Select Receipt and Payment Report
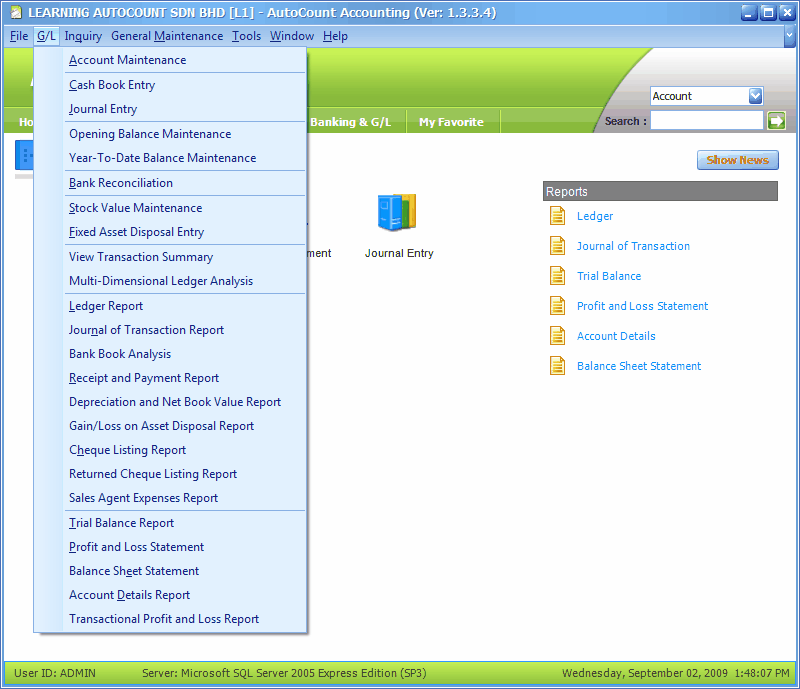800x689 pixels. (185, 378)
